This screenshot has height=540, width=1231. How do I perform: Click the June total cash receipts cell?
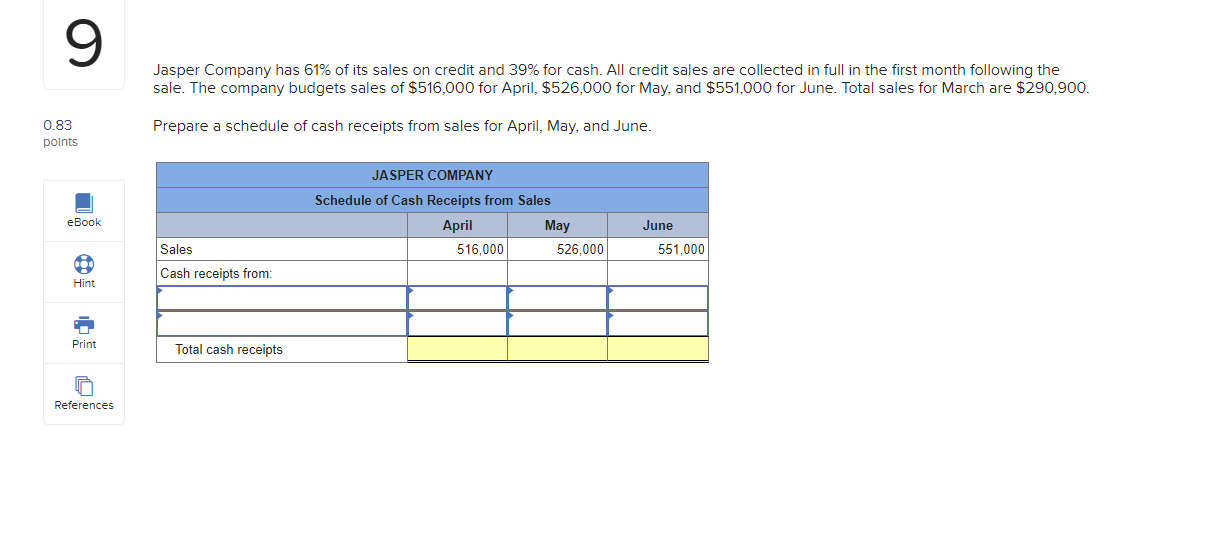click(x=658, y=349)
